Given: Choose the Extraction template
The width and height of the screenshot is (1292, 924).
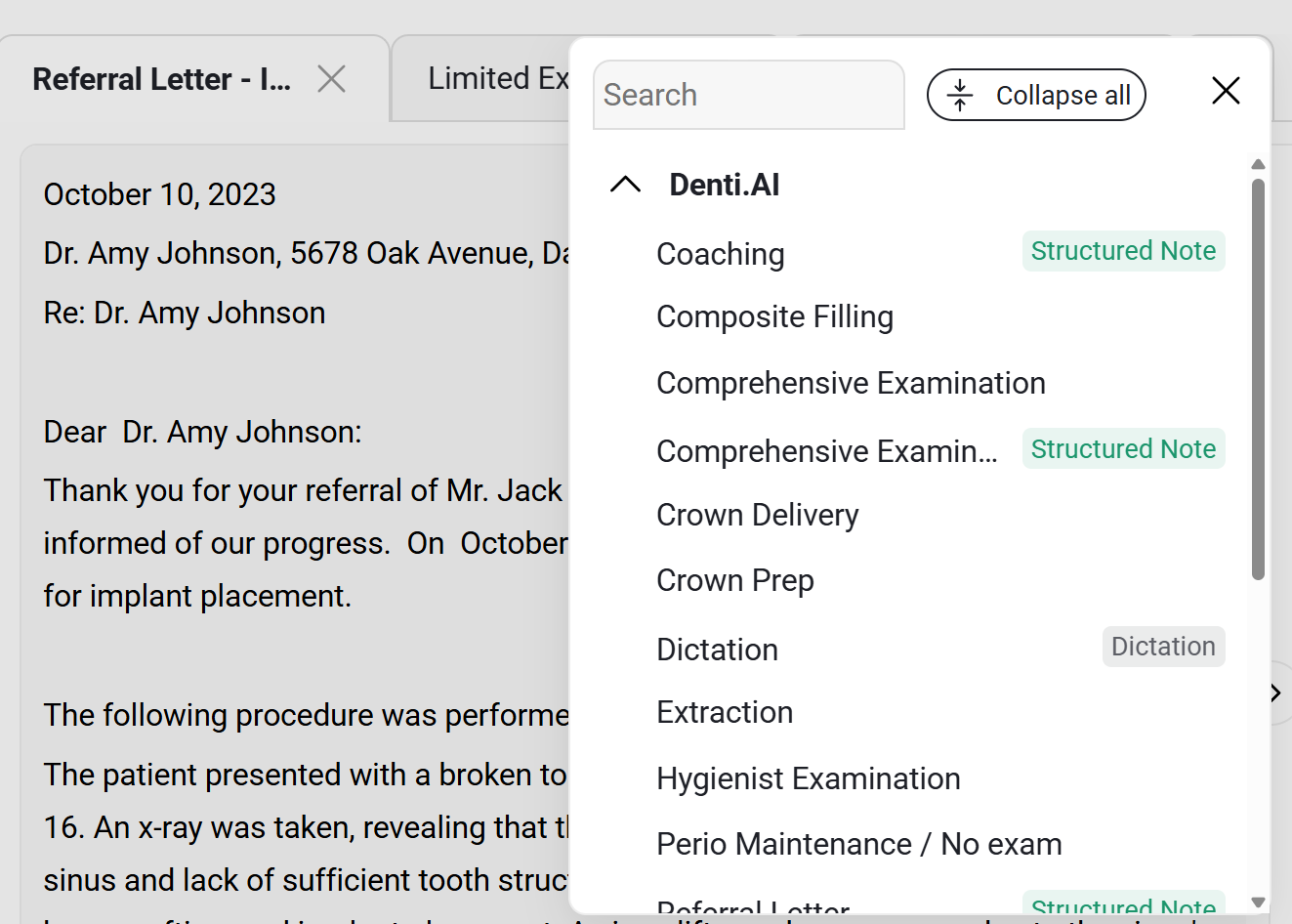Looking at the screenshot, I should point(725,712).
